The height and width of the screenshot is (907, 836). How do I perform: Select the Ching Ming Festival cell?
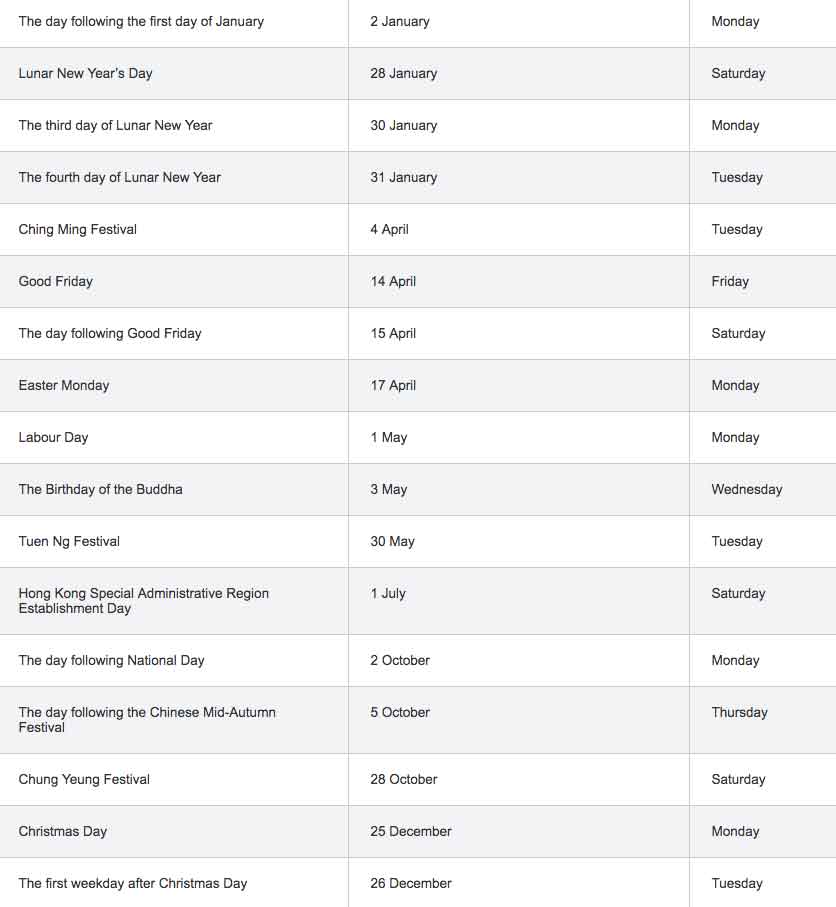[78, 229]
